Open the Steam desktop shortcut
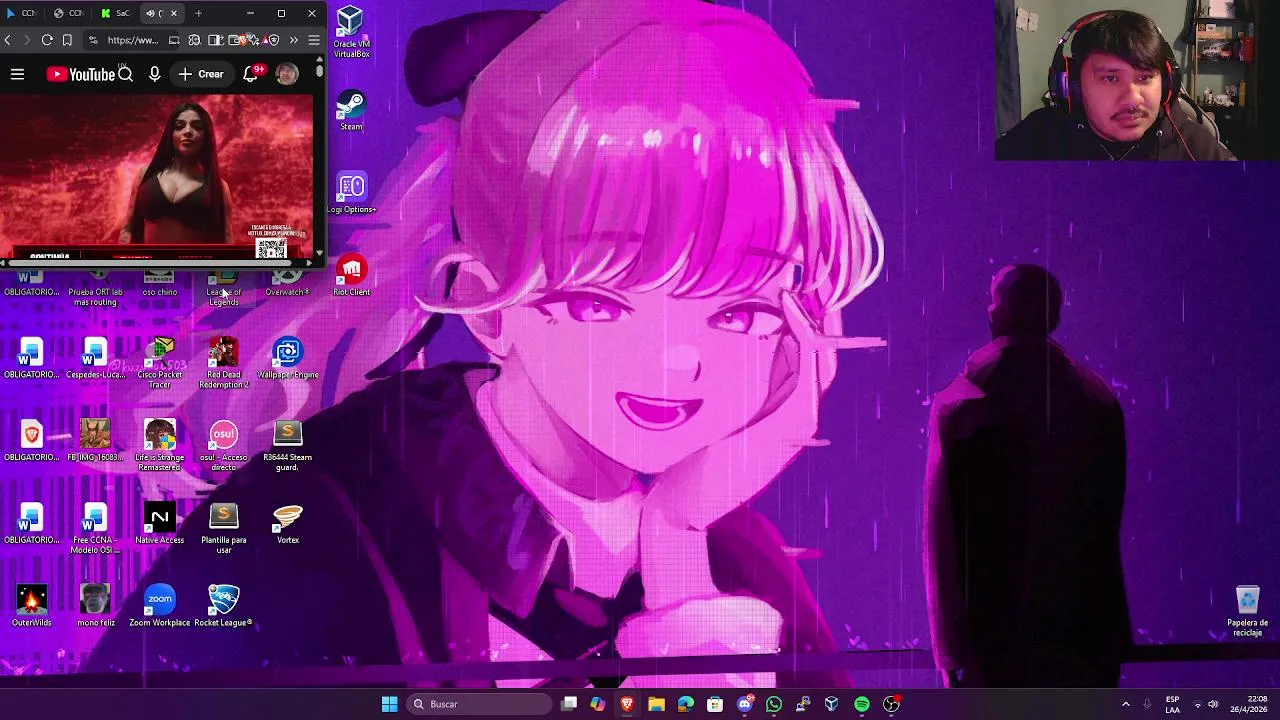Image resolution: width=1280 pixels, height=720 pixels. 351,110
